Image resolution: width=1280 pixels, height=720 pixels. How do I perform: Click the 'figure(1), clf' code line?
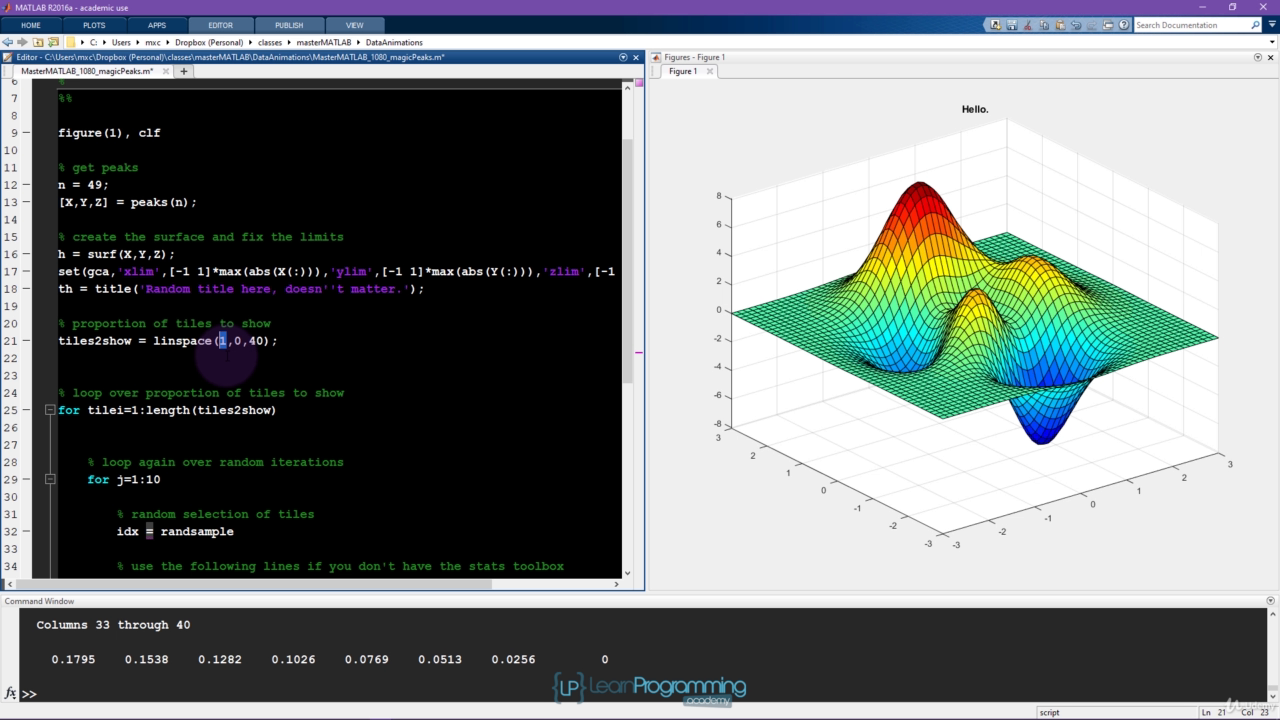tap(109, 133)
